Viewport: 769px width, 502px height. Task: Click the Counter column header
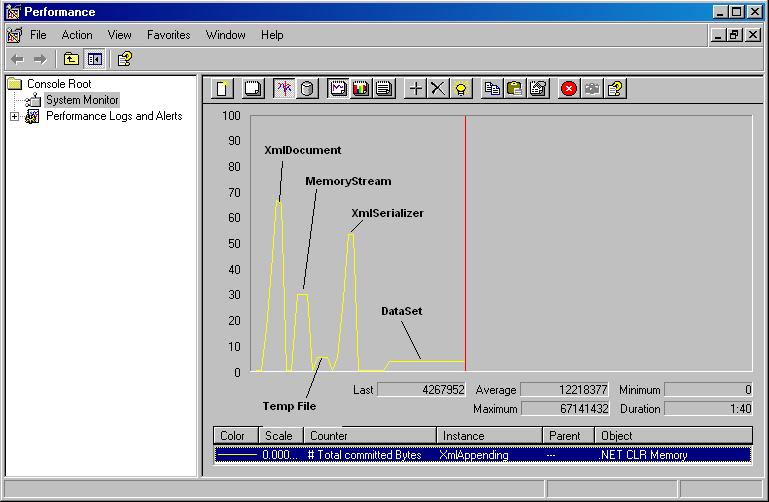370,435
